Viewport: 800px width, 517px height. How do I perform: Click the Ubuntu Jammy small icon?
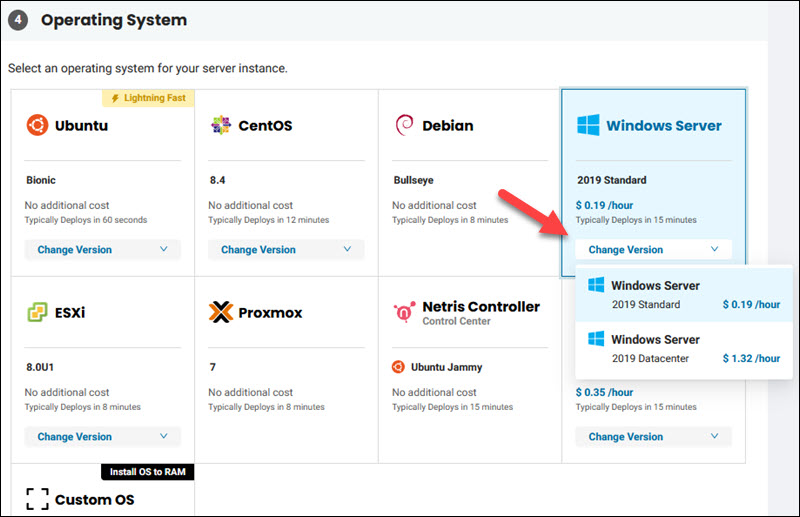click(398, 366)
